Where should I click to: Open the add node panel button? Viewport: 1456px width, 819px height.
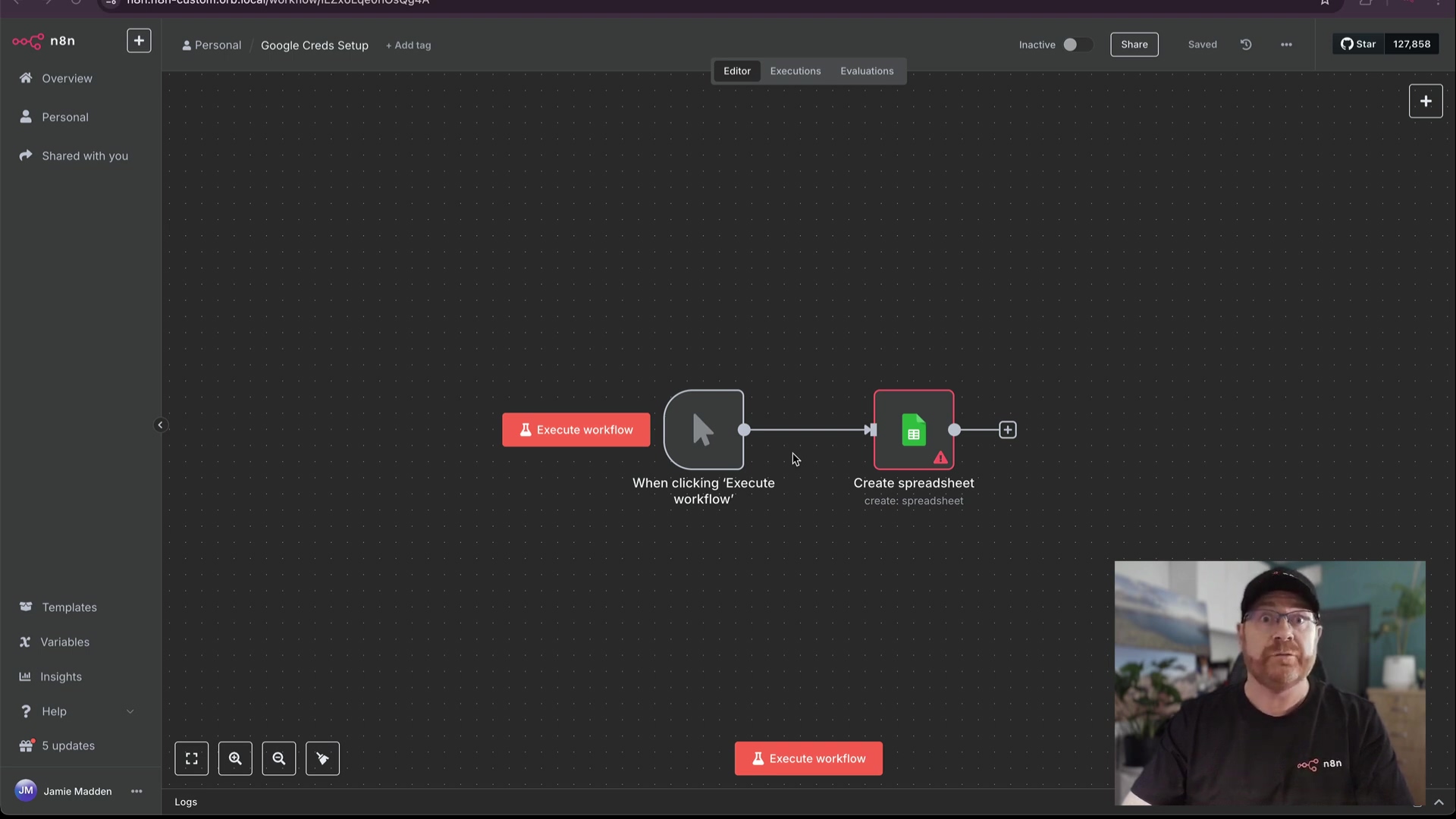1425,101
